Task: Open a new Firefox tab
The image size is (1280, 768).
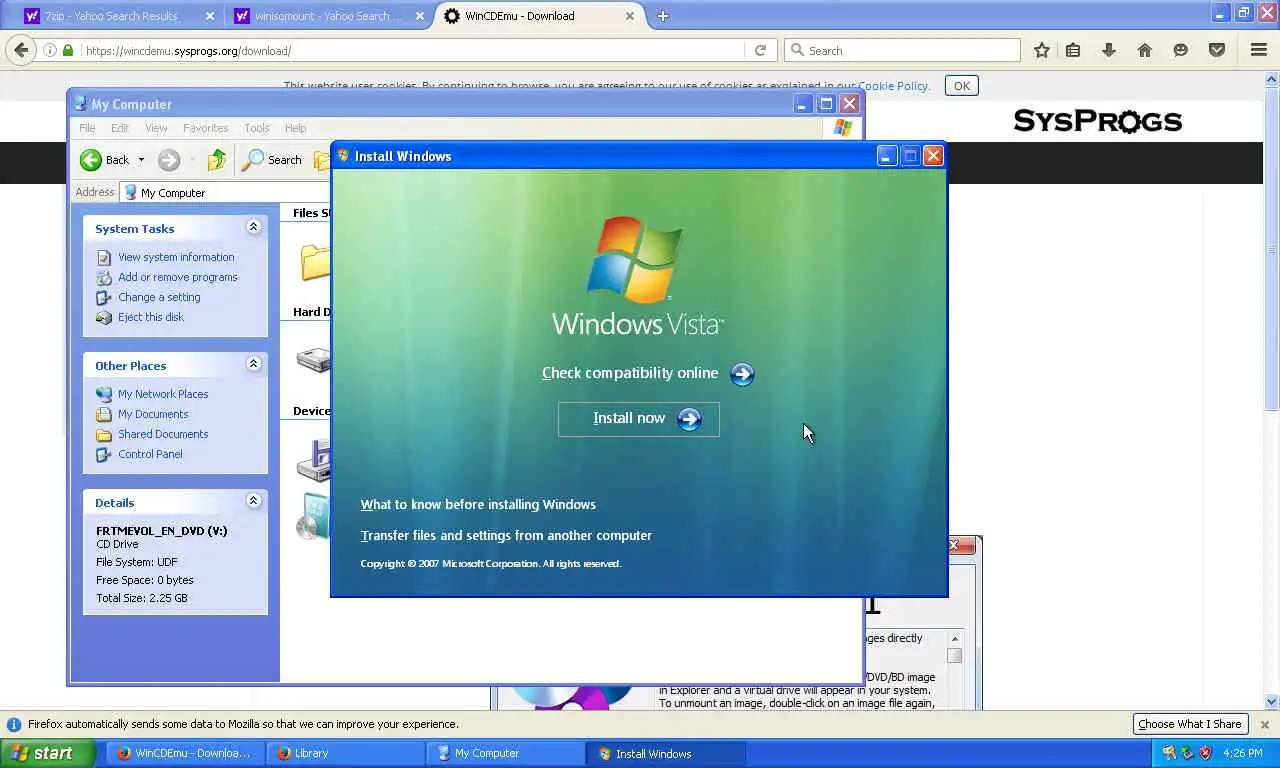Action: pyautogui.click(x=662, y=16)
